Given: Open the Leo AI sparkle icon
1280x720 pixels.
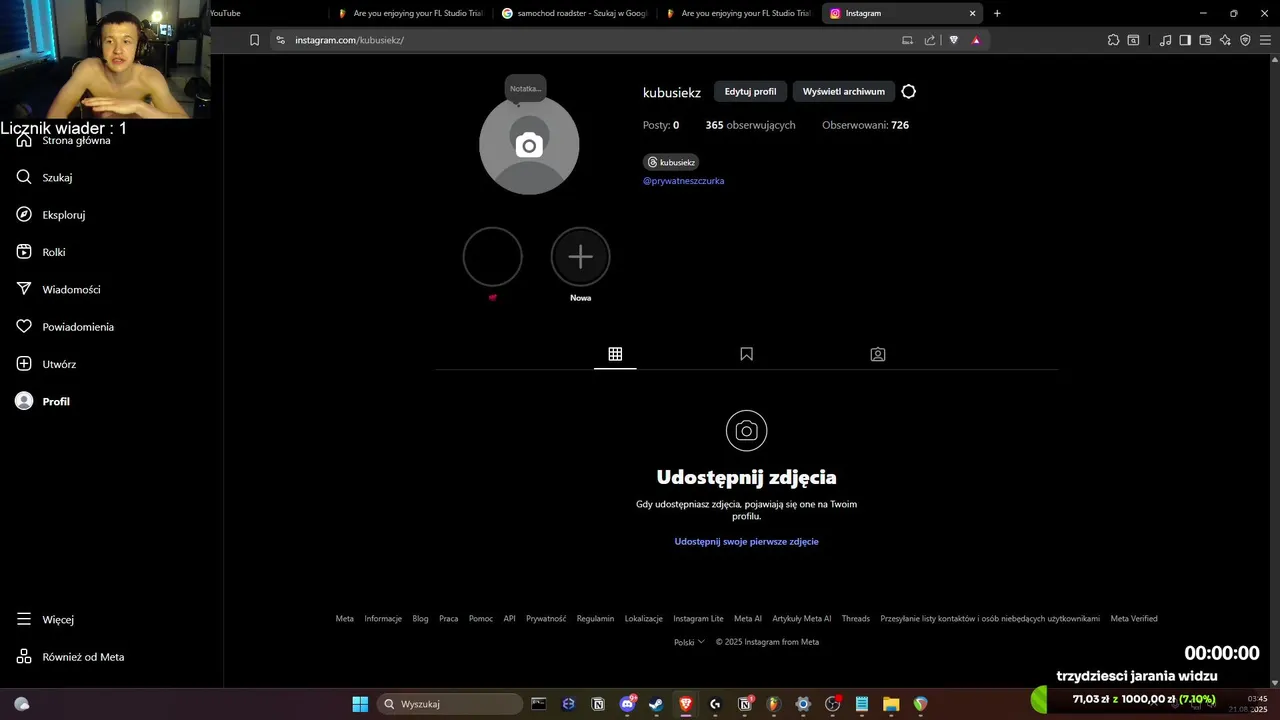Looking at the screenshot, I should [1225, 40].
